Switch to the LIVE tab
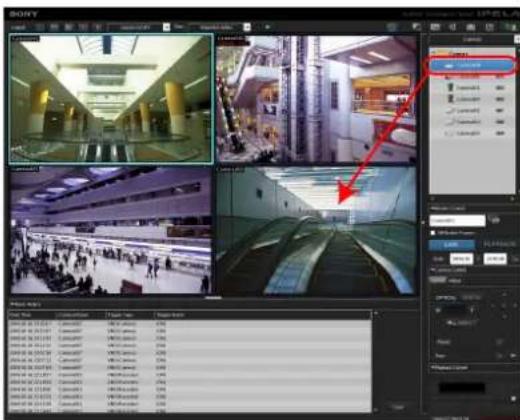 [452, 245]
